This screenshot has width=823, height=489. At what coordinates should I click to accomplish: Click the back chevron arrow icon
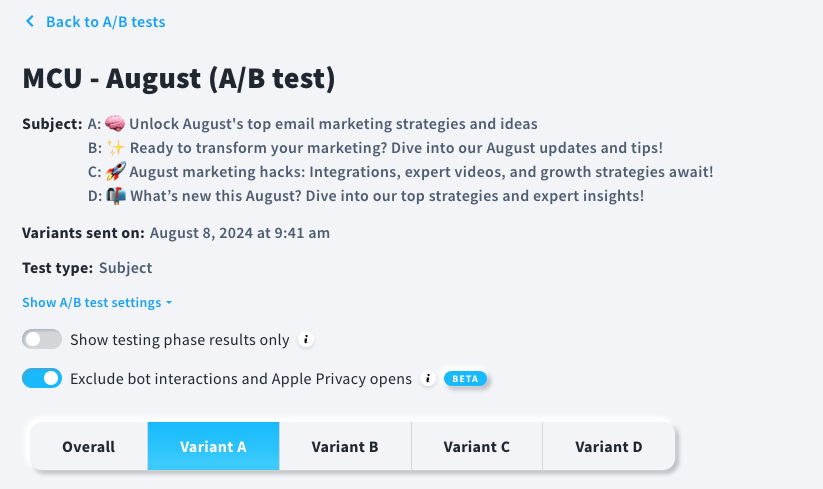30,21
